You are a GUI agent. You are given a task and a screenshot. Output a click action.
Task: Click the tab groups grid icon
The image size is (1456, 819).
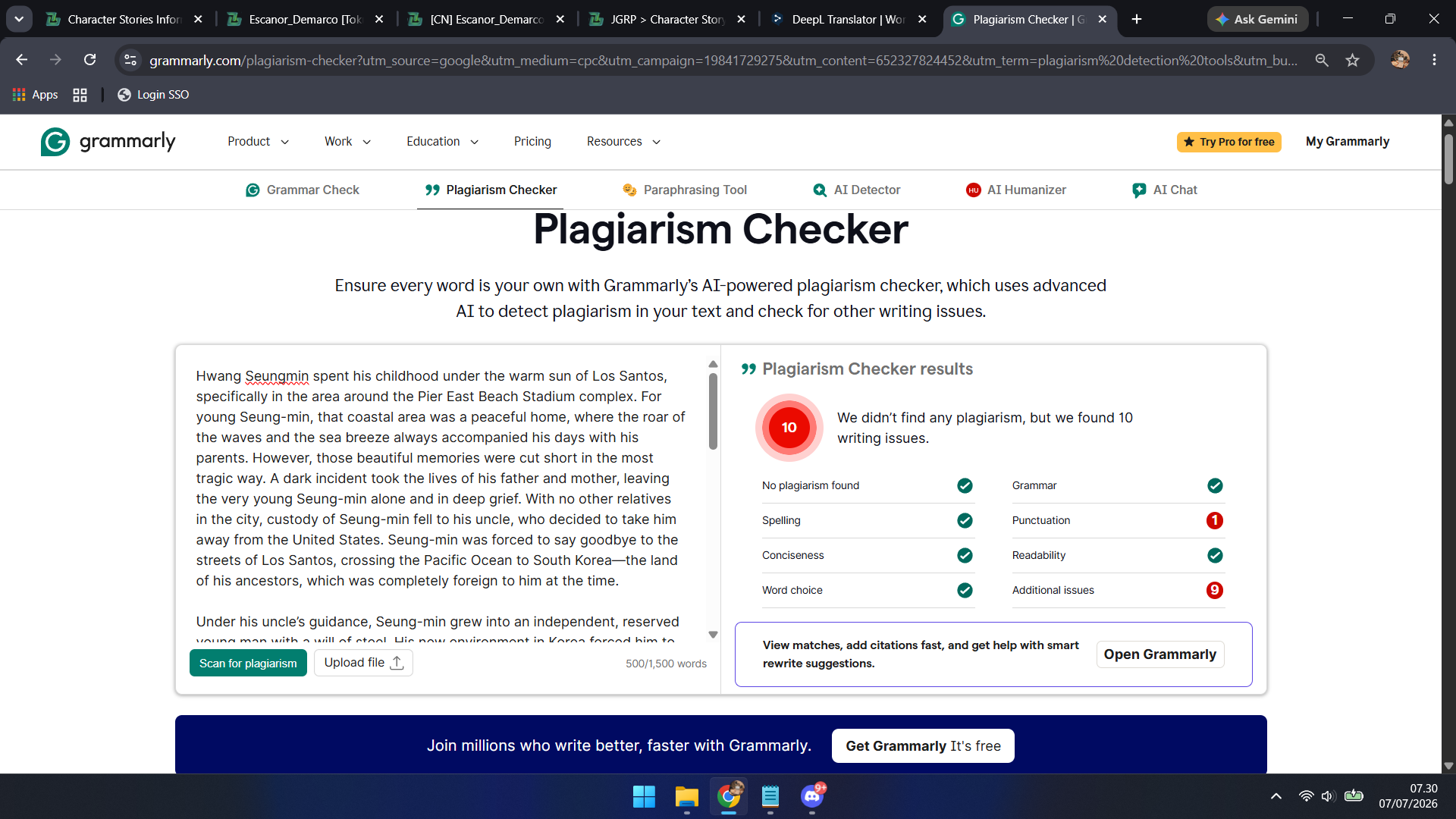[80, 95]
